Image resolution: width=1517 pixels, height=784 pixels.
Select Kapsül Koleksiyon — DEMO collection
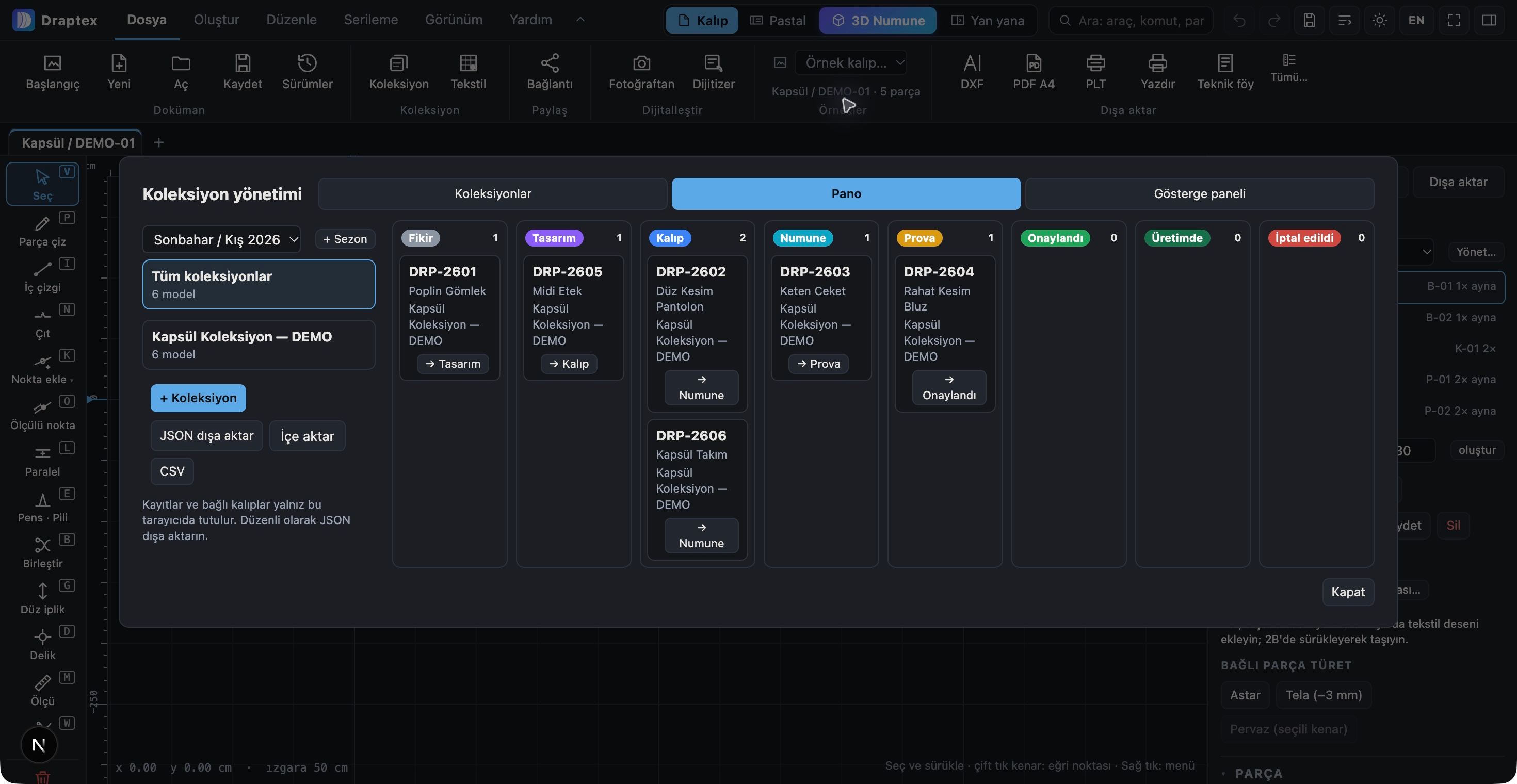tap(259, 345)
